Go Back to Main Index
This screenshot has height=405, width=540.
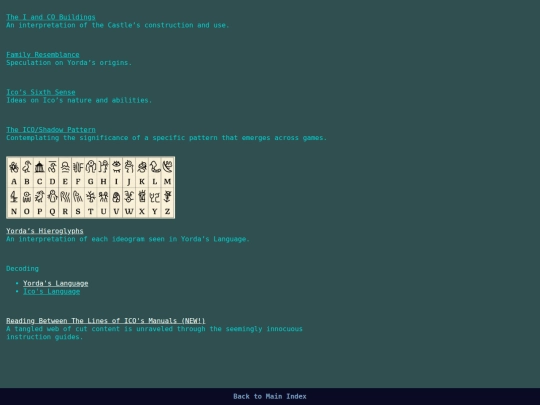tap(270, 396)
